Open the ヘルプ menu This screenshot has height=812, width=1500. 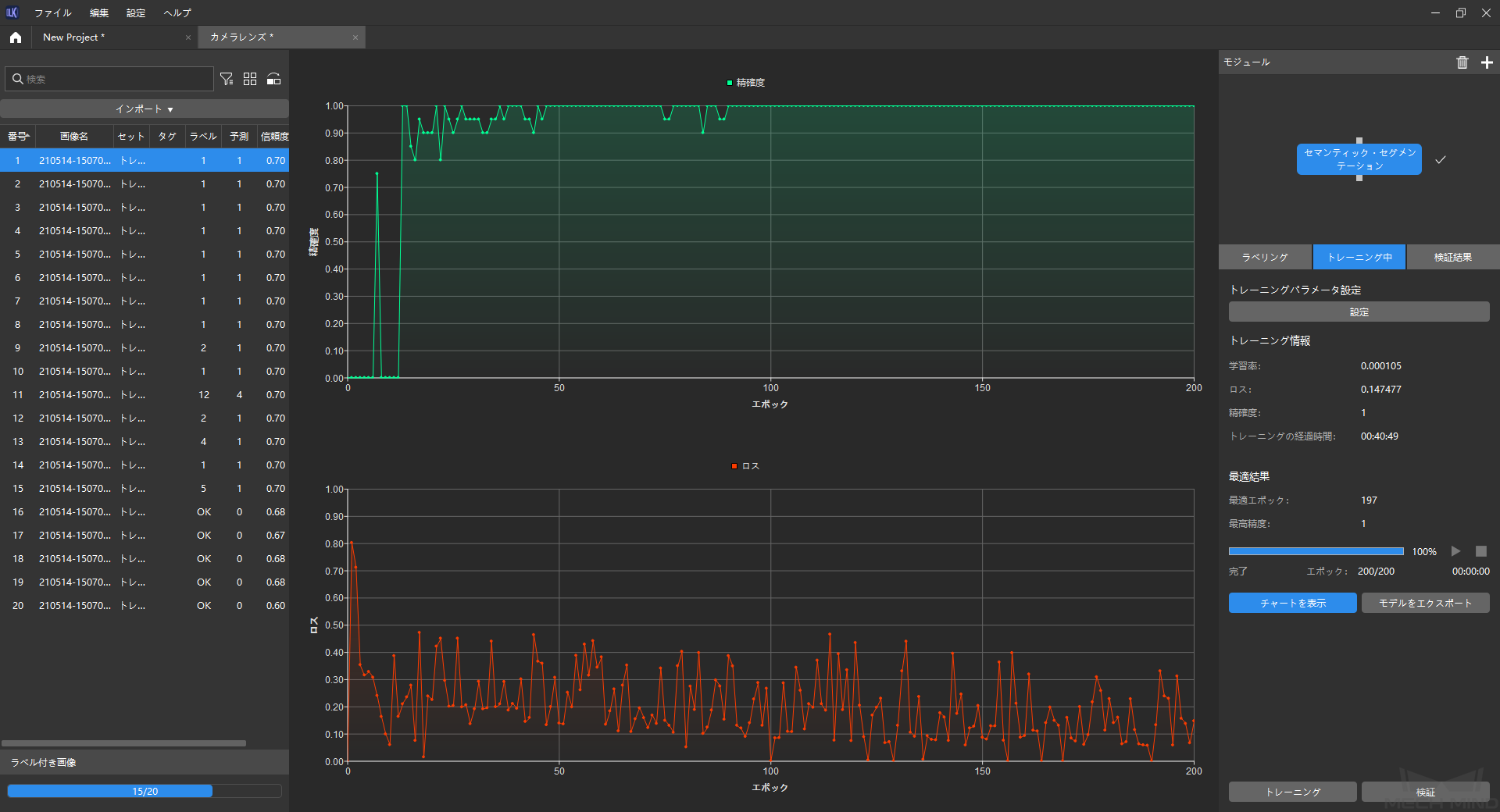[x=177, y=13]
